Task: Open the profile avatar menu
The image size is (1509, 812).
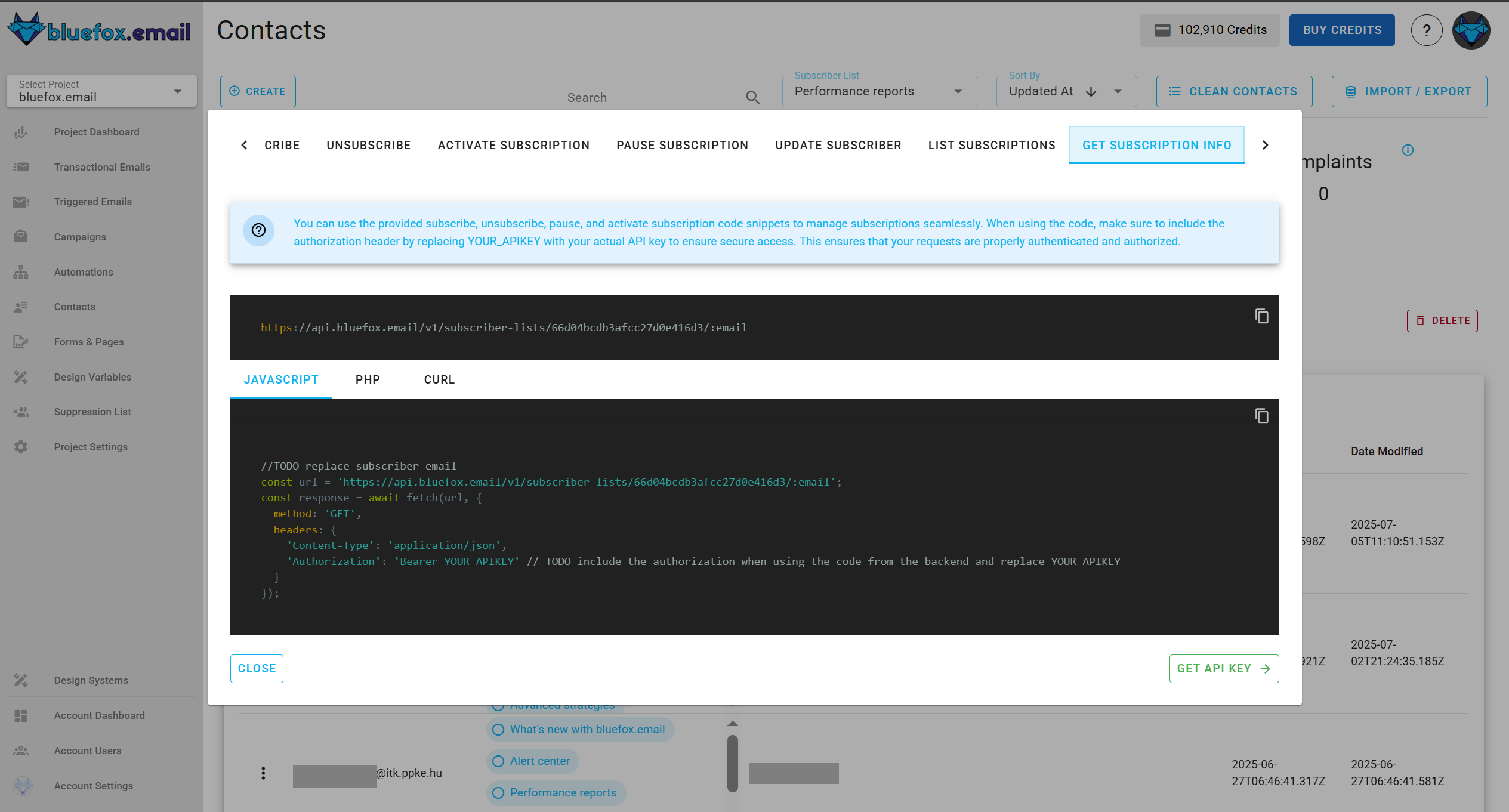Action: 1470,30
